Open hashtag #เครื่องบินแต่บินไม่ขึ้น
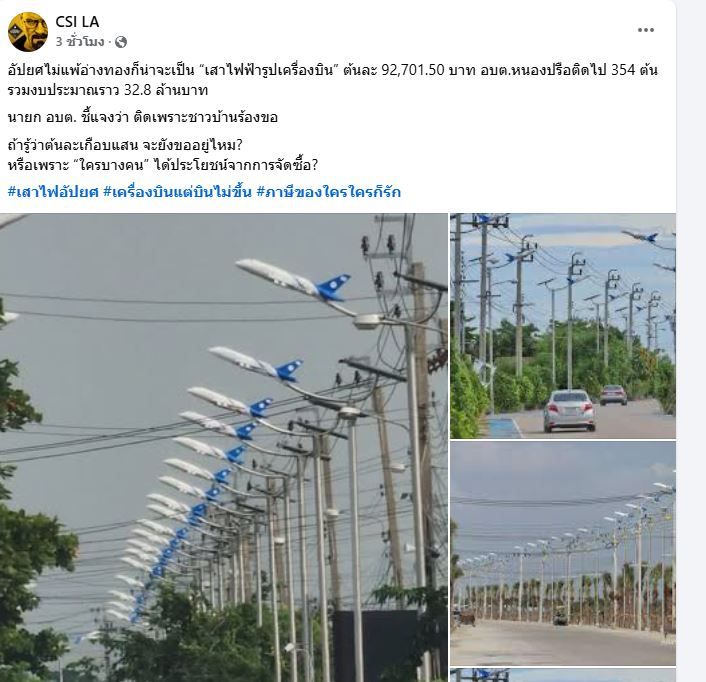The height and width of the screenshot is (682, 706). 177,192
